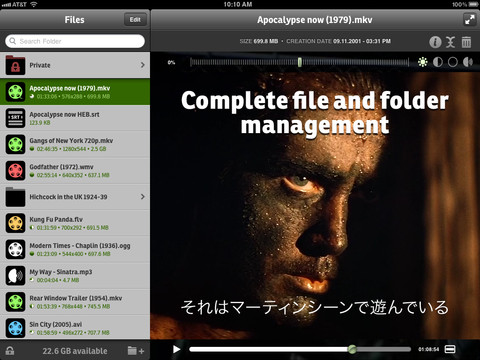The height and width of the screenshot is (360, 480).
Task: Select 'Gangs of New York 720p.mkv' file name
Action: [71, 141]
